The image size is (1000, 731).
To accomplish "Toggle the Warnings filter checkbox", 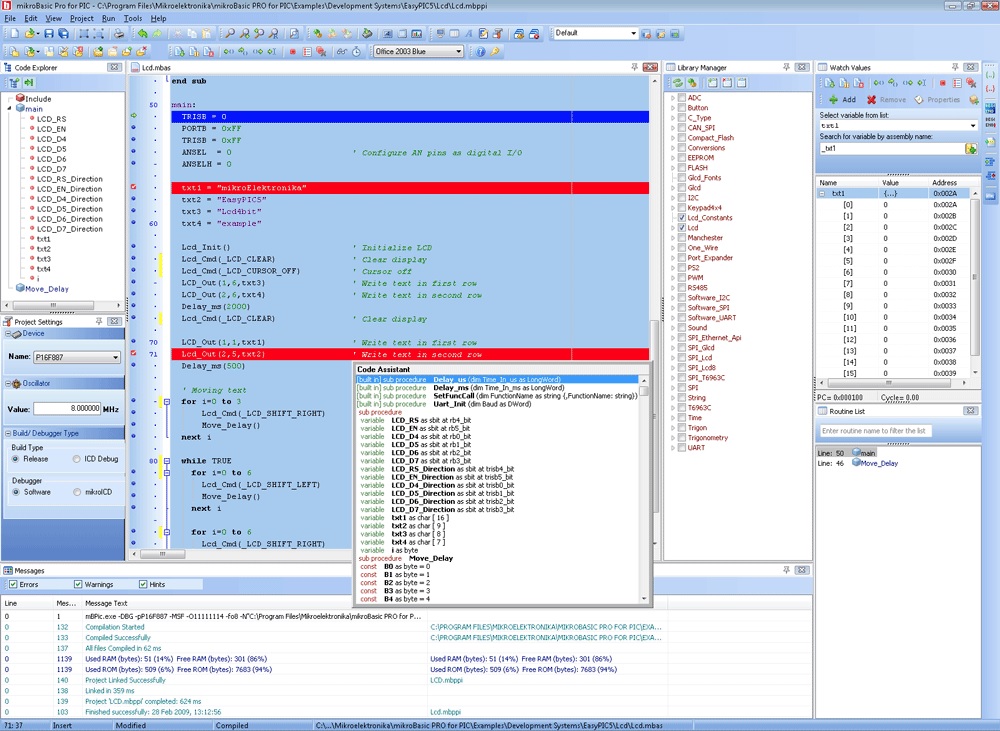I will pos(78,584).
